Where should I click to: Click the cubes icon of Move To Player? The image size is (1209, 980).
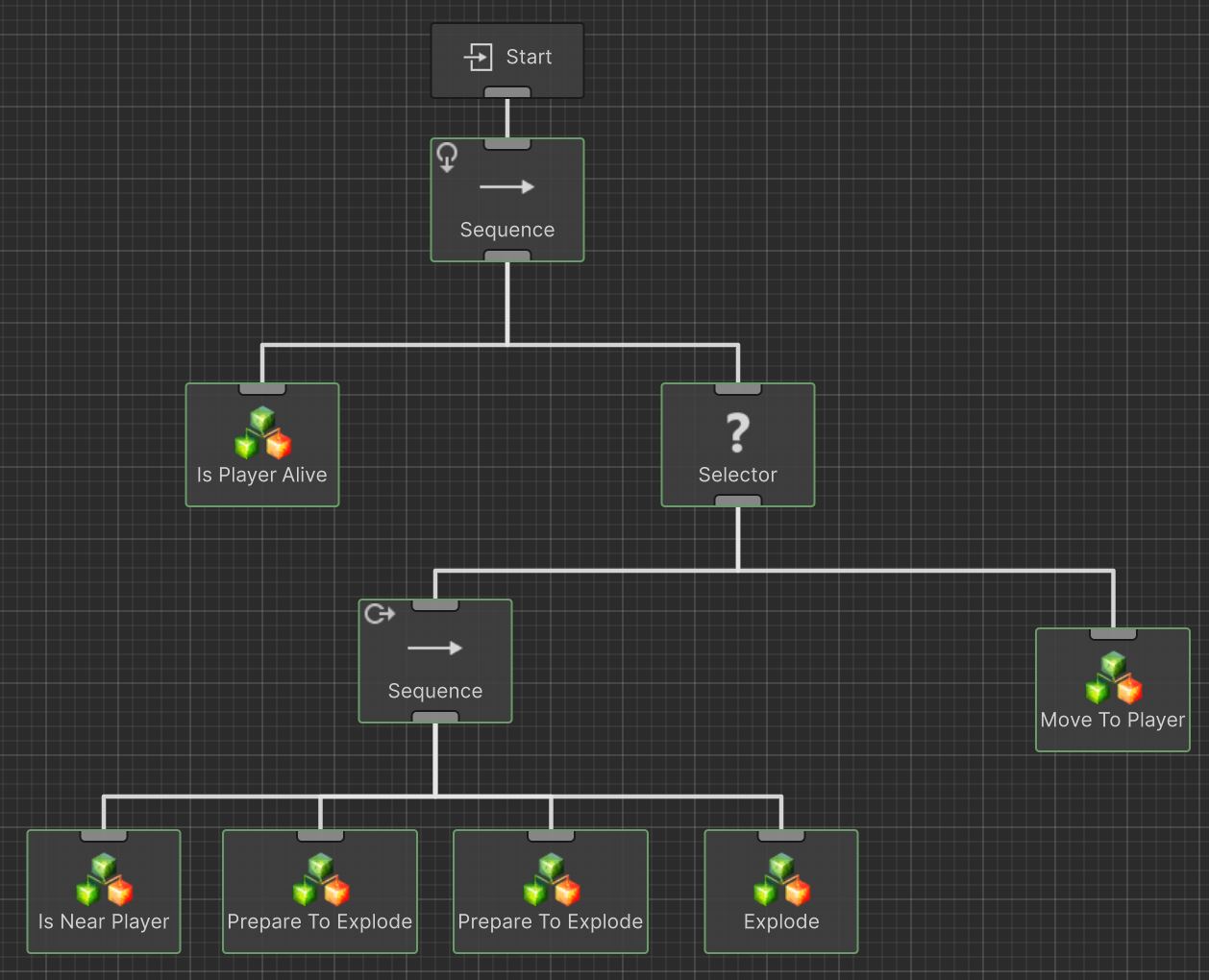(x=1113, y=678)
